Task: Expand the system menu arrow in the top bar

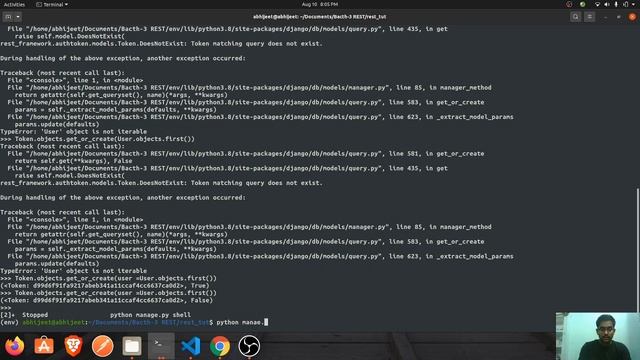Action: pyautogui.click(x=633, y=4)
